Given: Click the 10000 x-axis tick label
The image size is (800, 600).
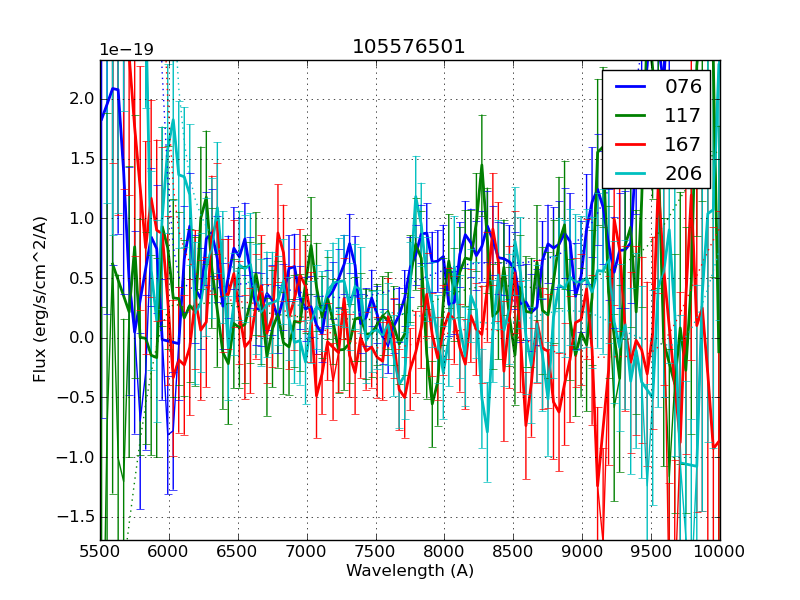Looking at the screenshot, I should [x=720, y=552].
